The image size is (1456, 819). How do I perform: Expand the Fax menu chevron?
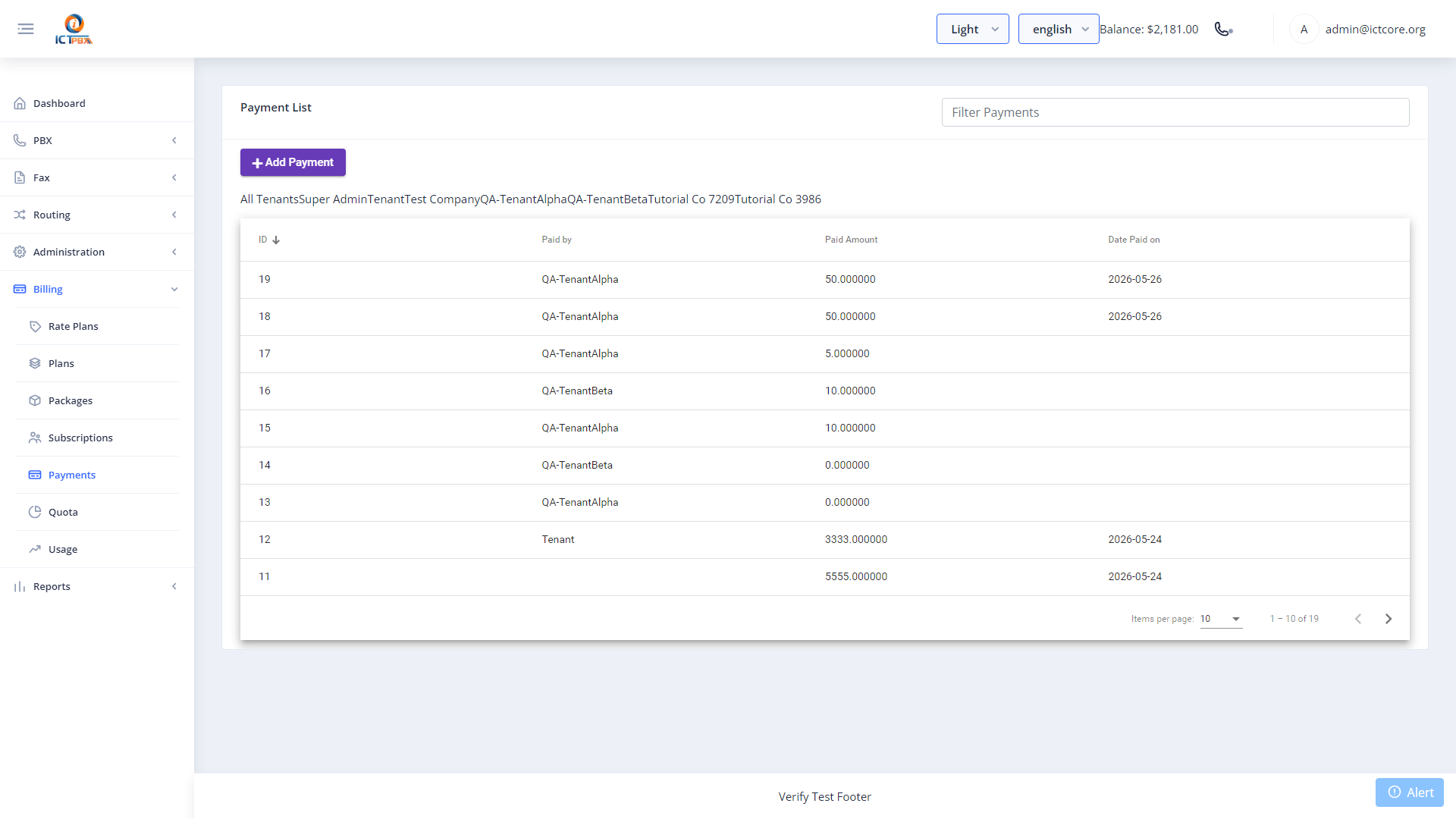pyautogui.click(x=174, y=177)
